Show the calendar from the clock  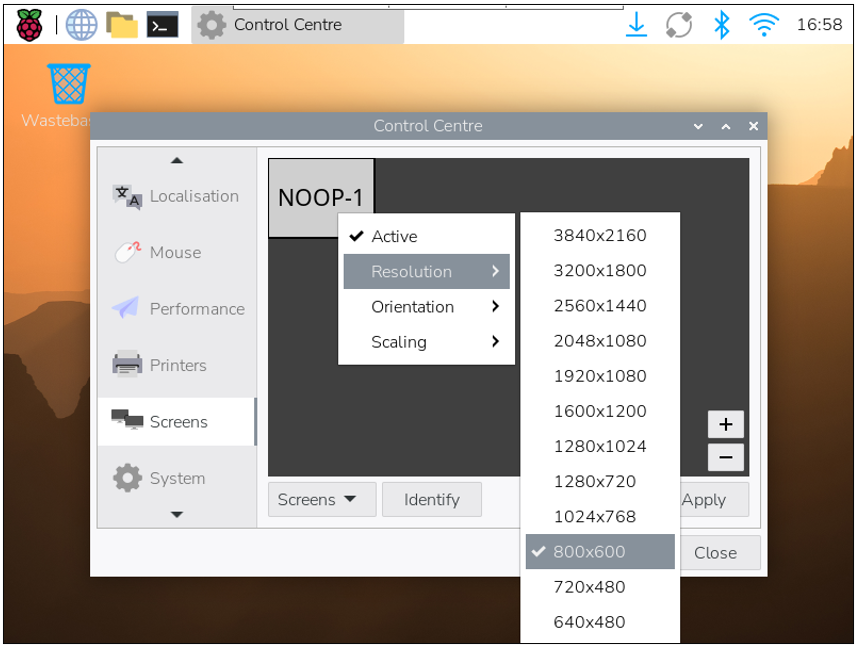(819, 25)
